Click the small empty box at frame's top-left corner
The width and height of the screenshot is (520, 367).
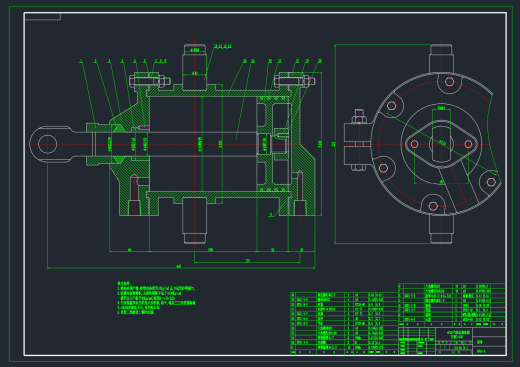[x=42, y=17]
